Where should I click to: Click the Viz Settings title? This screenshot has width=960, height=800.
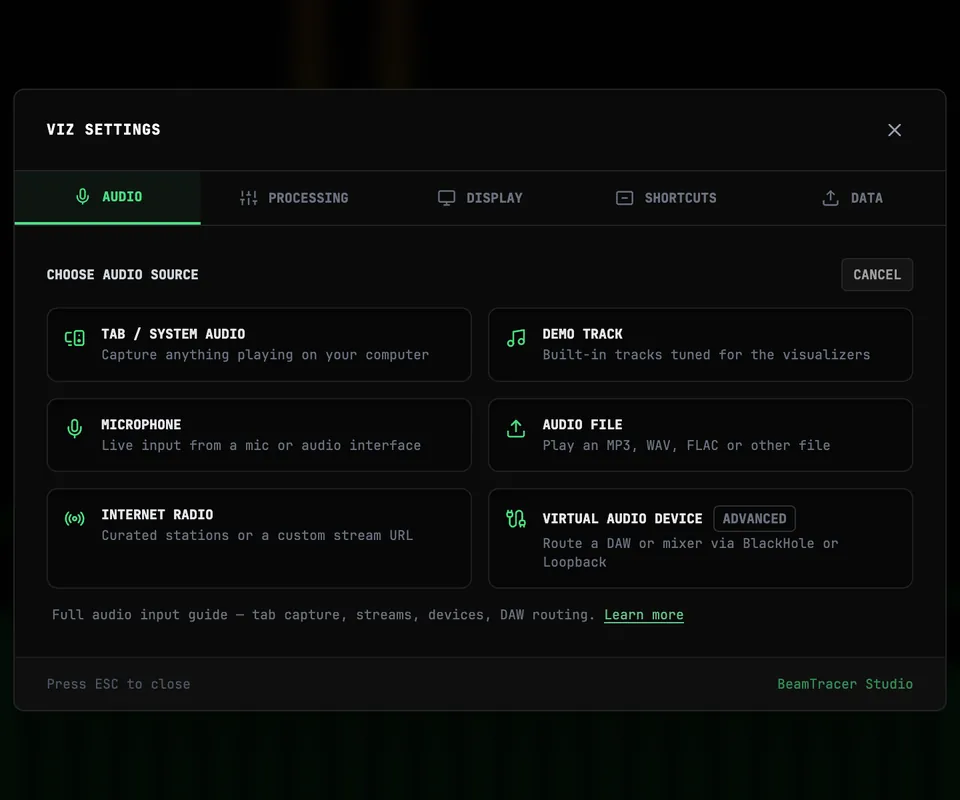coord(103,130)
